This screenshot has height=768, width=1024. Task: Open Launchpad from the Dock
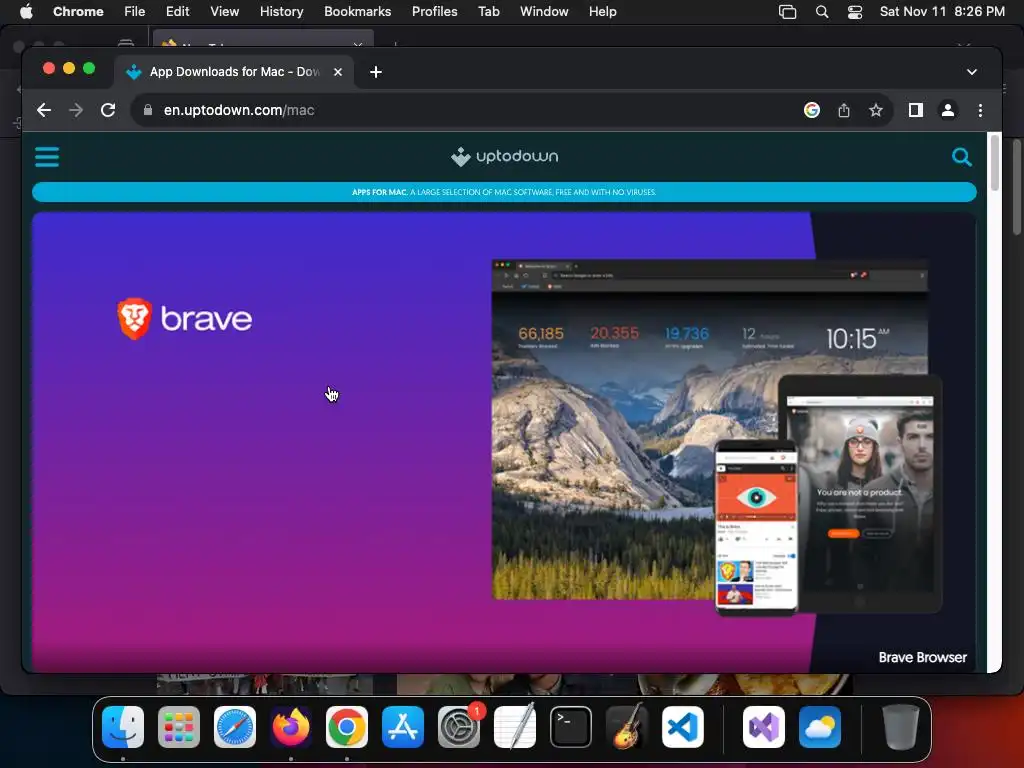(x=179, y=727)
